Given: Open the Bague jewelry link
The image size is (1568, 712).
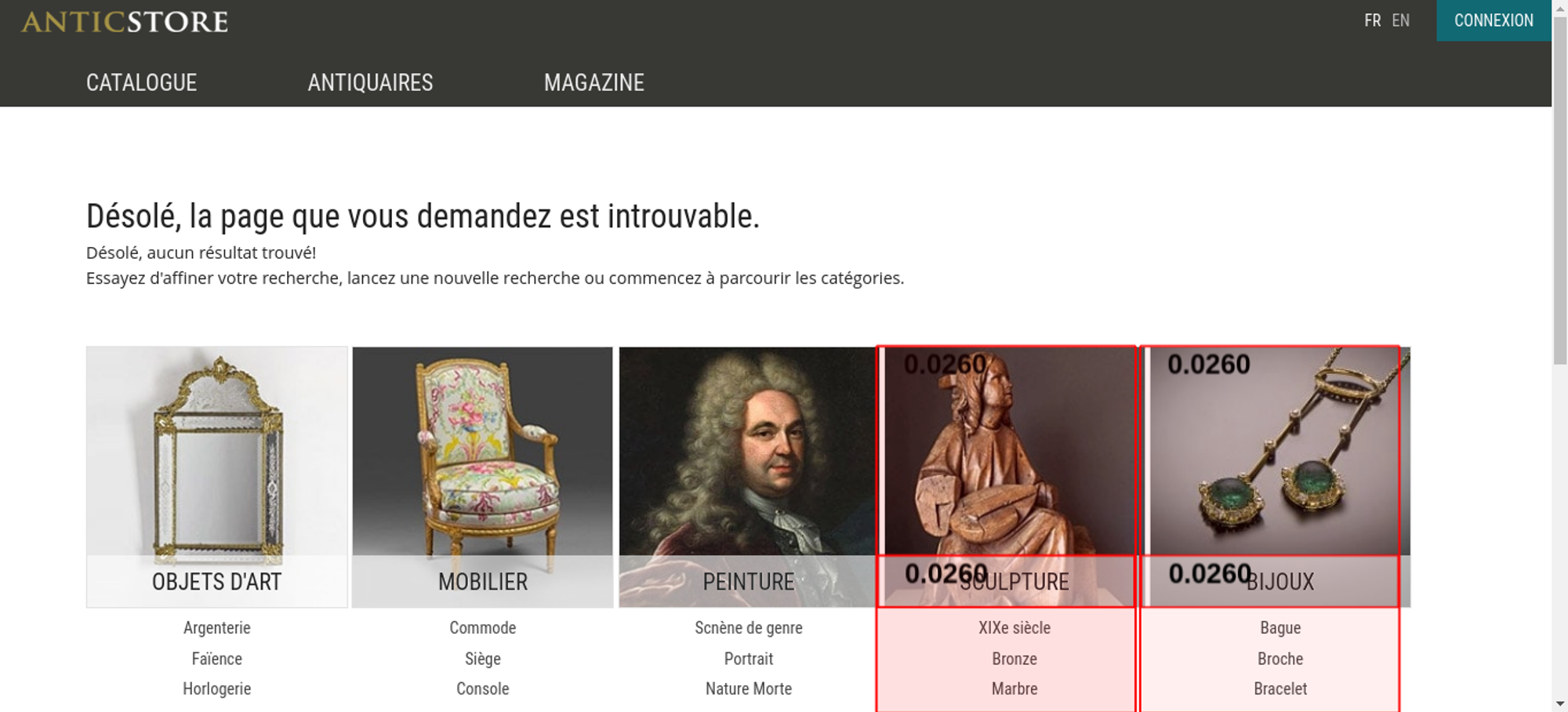Looking at the screenshot, I should (x=1280, y=627).
